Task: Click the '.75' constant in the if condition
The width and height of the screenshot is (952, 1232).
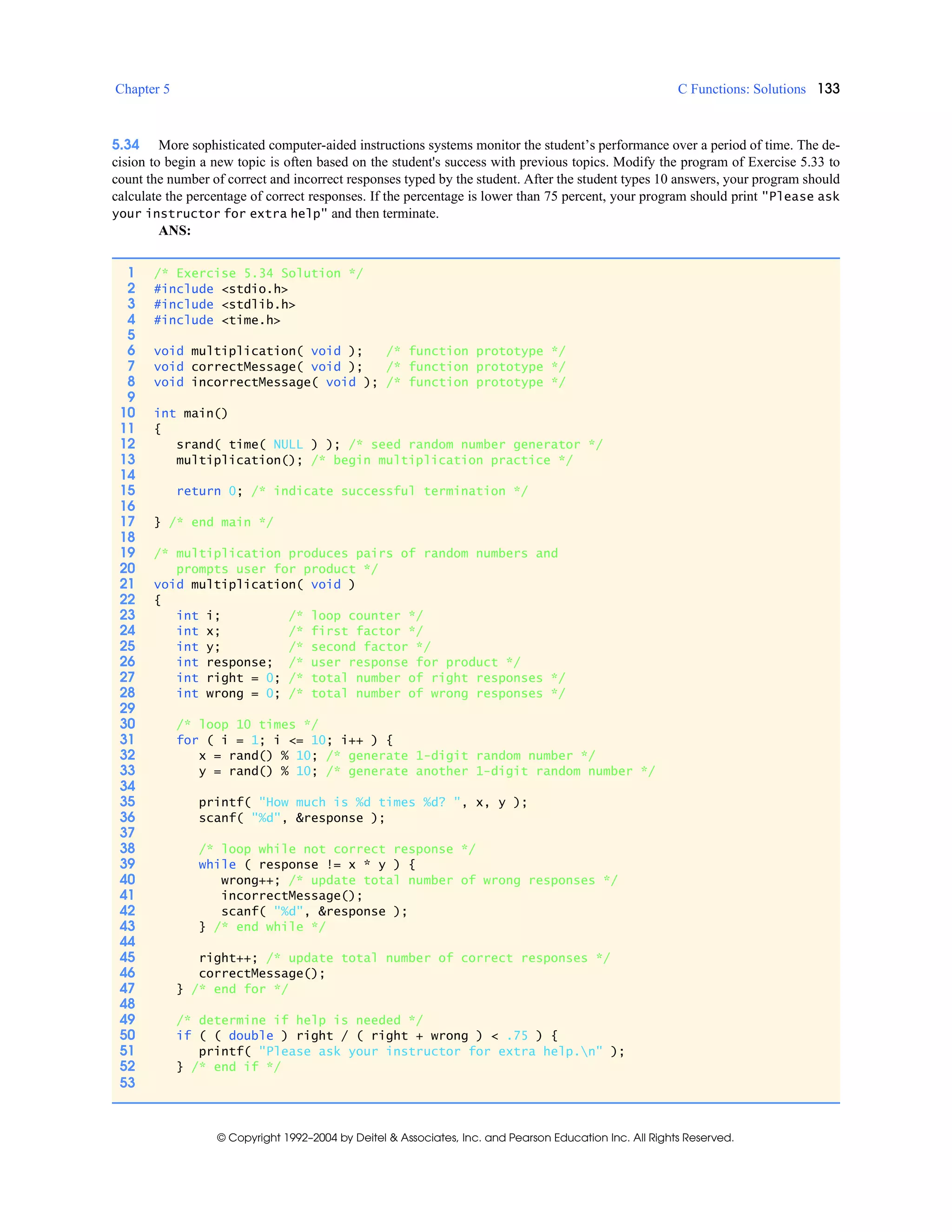Action: [517, 1036]
